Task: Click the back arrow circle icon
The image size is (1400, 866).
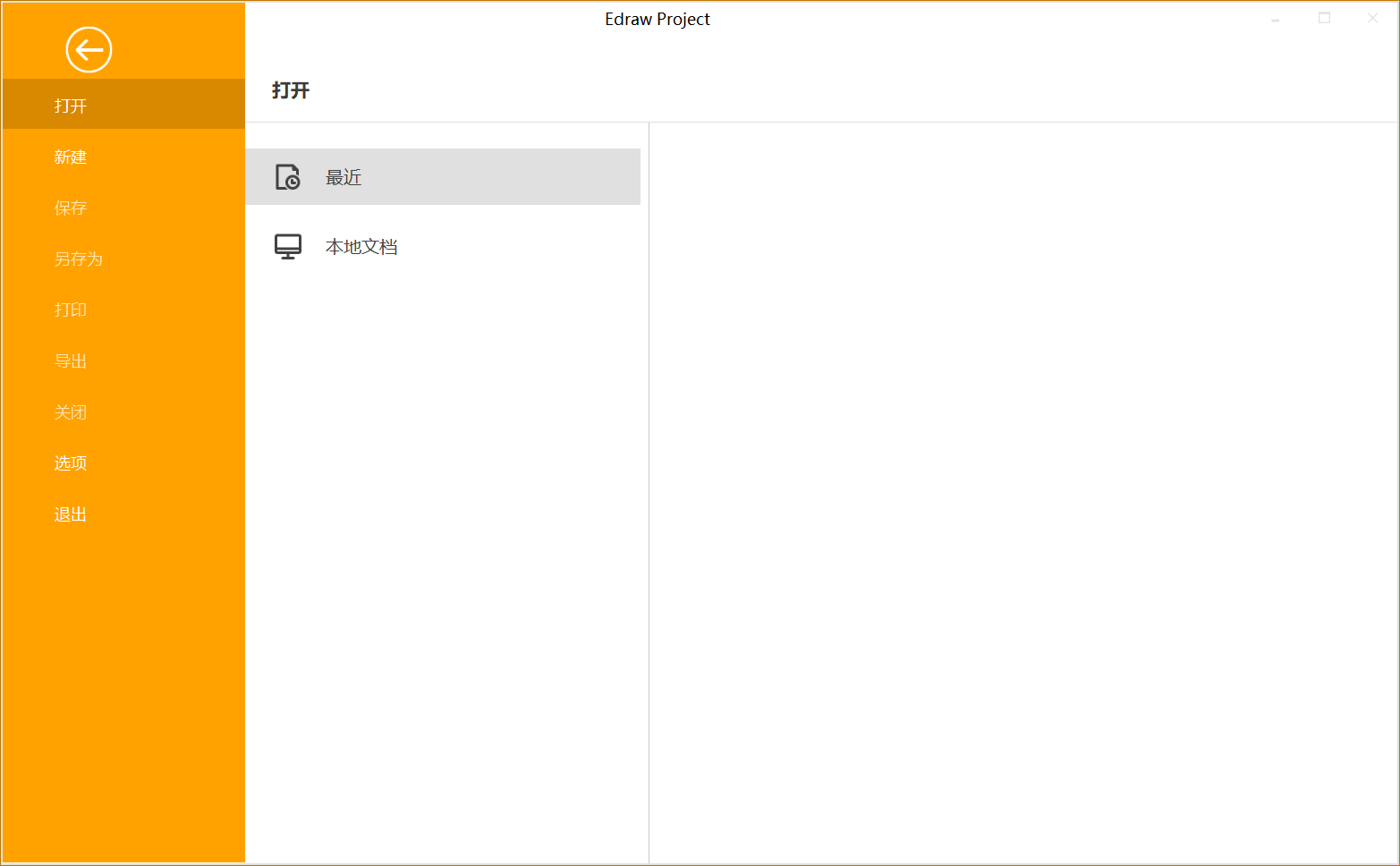Action: tap(89, 49)
